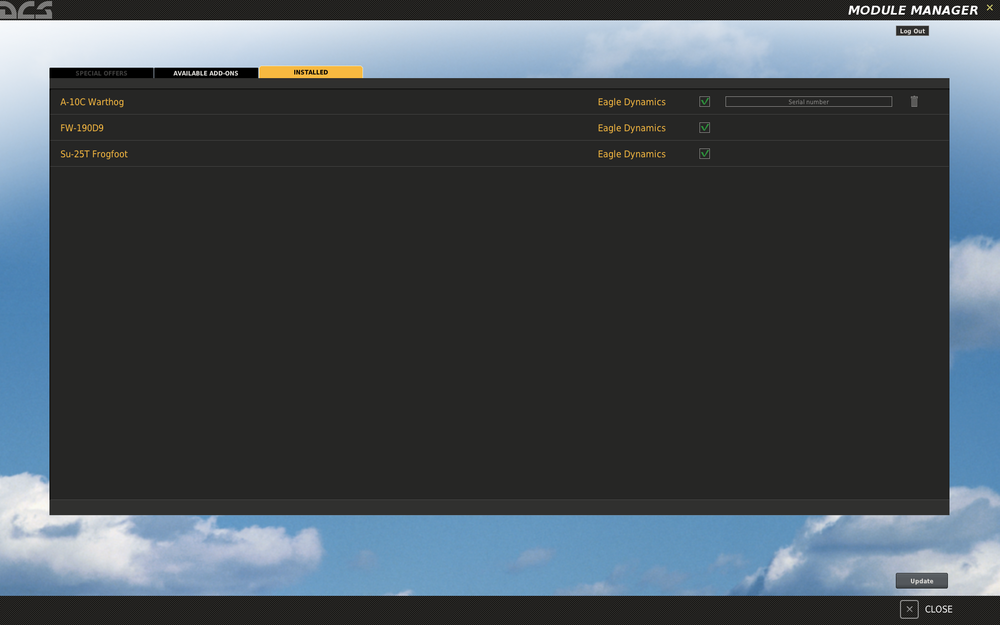The height and width of the screenshot is (625, 1000).
Task: Click Eagle Dynamics in the FW-190D9 row
Action: 631,128
